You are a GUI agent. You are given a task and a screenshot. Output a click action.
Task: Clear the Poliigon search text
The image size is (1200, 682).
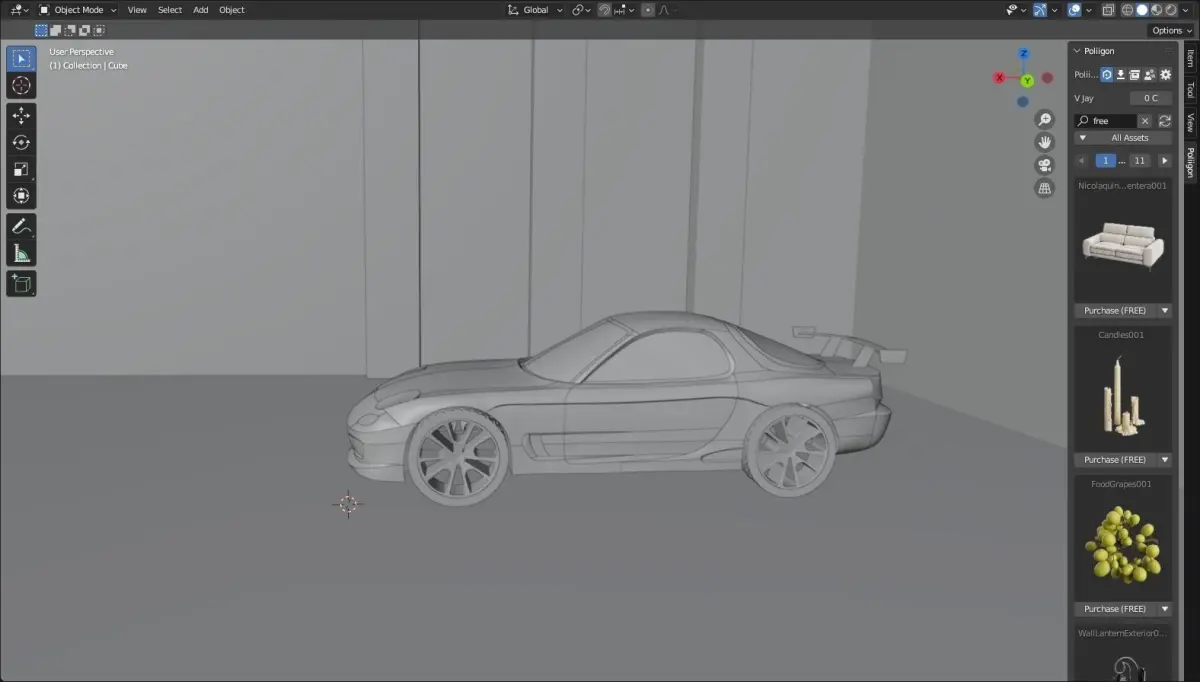click(1145, 121)
